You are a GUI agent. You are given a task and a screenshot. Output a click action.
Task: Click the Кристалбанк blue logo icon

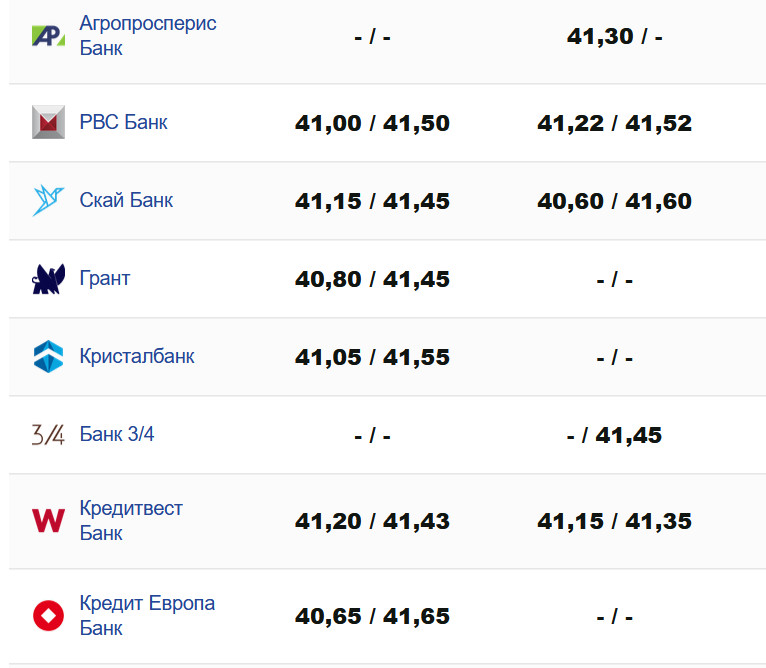(x=48, y=357)
